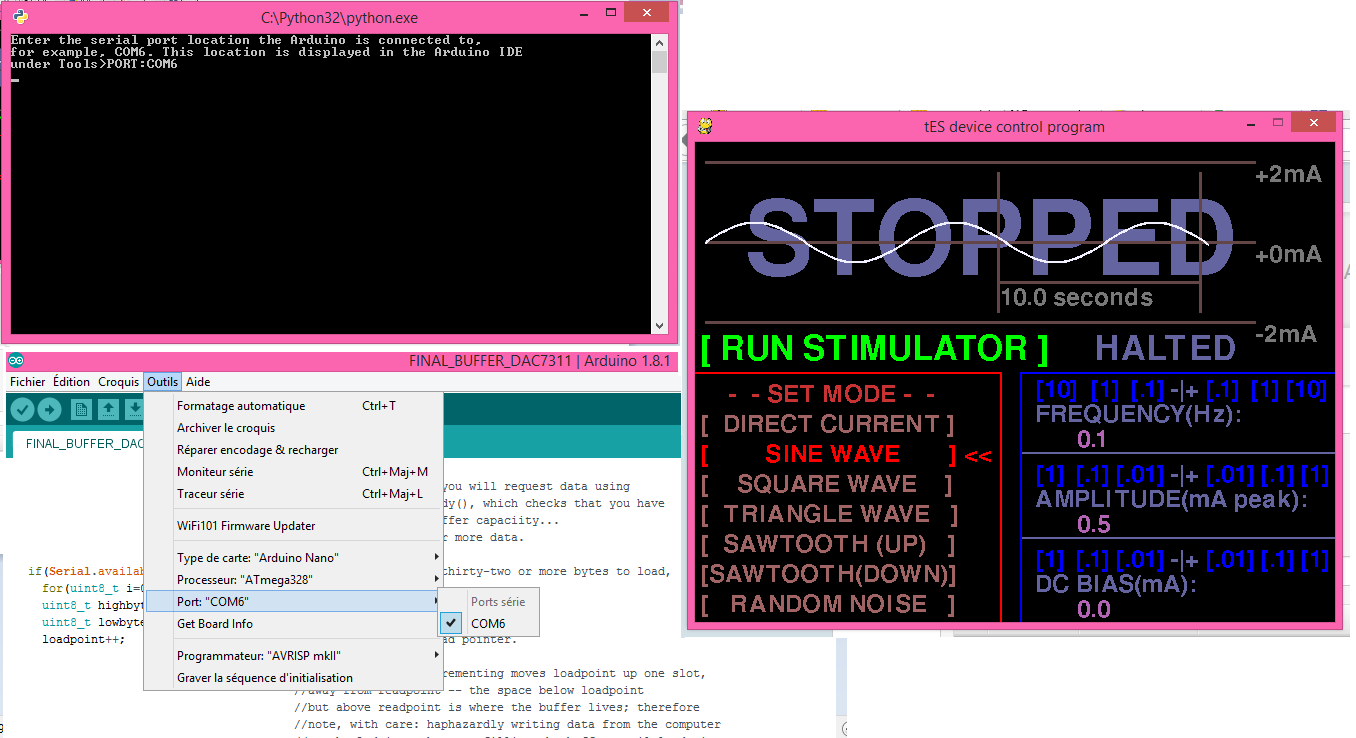1356x738 pixels.
Task: Decrease DC bias by .1 mA
Action: (1090, 559)
